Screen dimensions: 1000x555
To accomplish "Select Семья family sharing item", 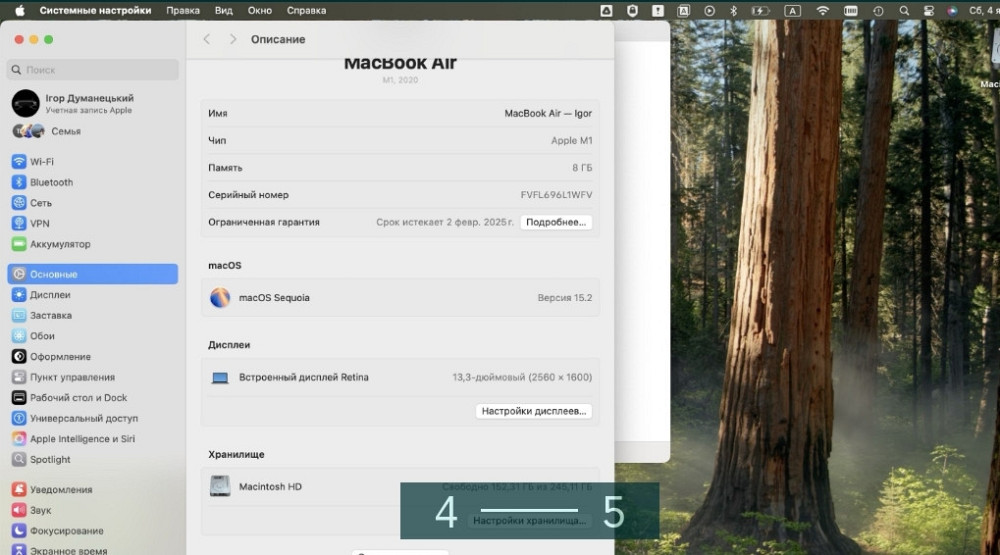I will pyautogui.click(x=65, y=131).
